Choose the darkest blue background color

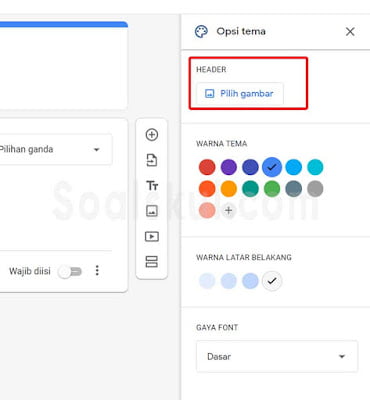click(x=250, y=281)
